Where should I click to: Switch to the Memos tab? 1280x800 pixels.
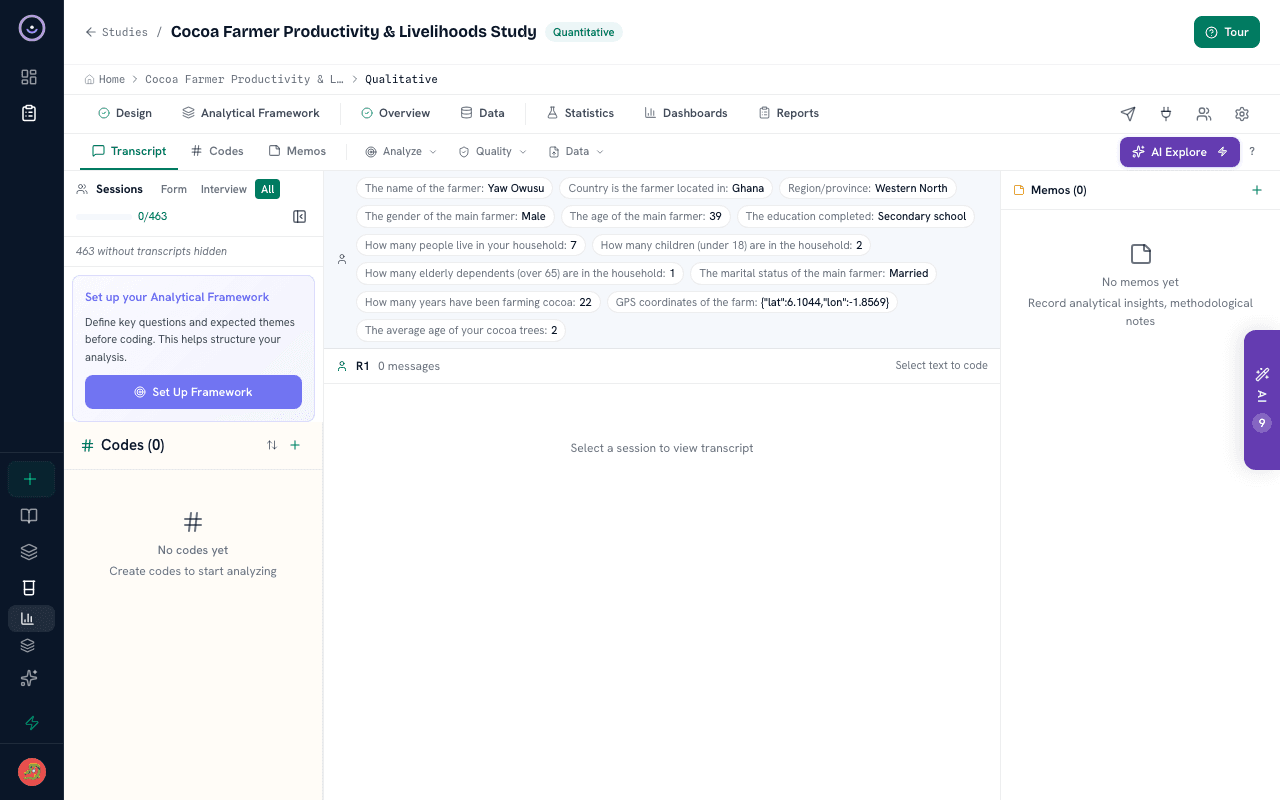click(297, 151)
